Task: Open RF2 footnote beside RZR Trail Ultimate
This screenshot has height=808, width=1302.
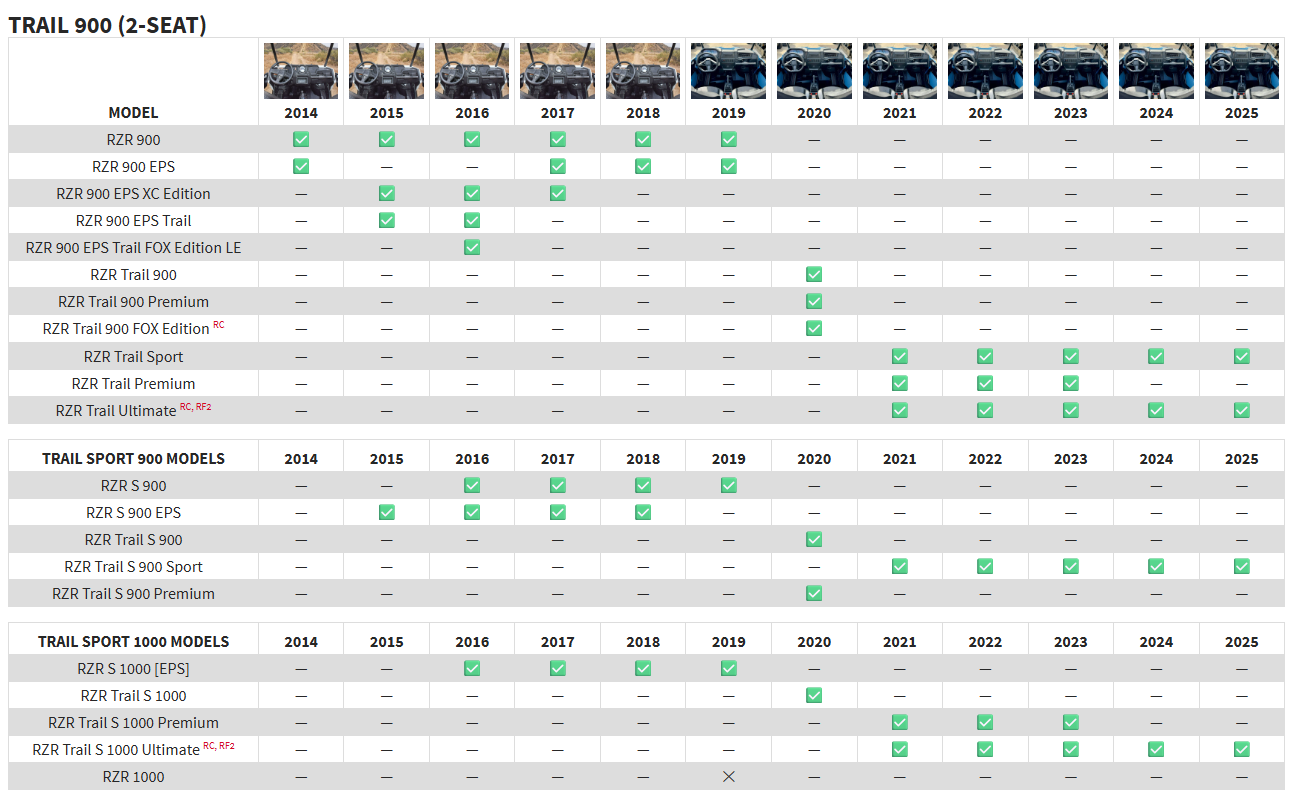Action: 203,407
